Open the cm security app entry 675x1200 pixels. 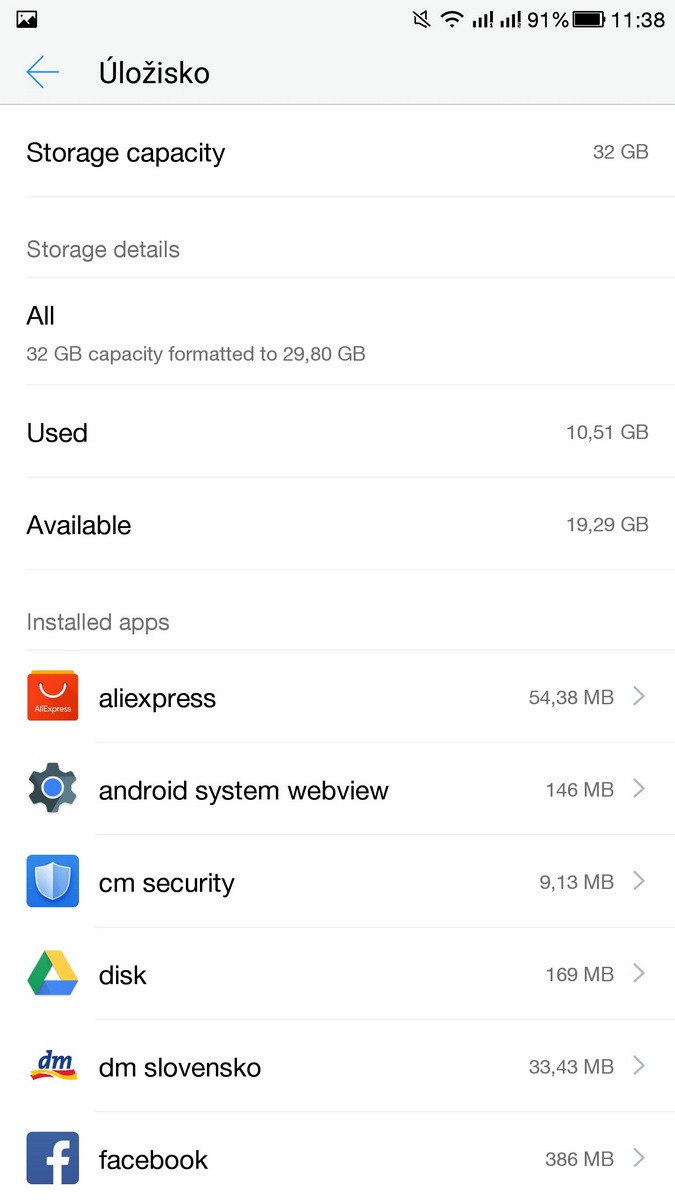pyautogui.click(x=300, y=882)
